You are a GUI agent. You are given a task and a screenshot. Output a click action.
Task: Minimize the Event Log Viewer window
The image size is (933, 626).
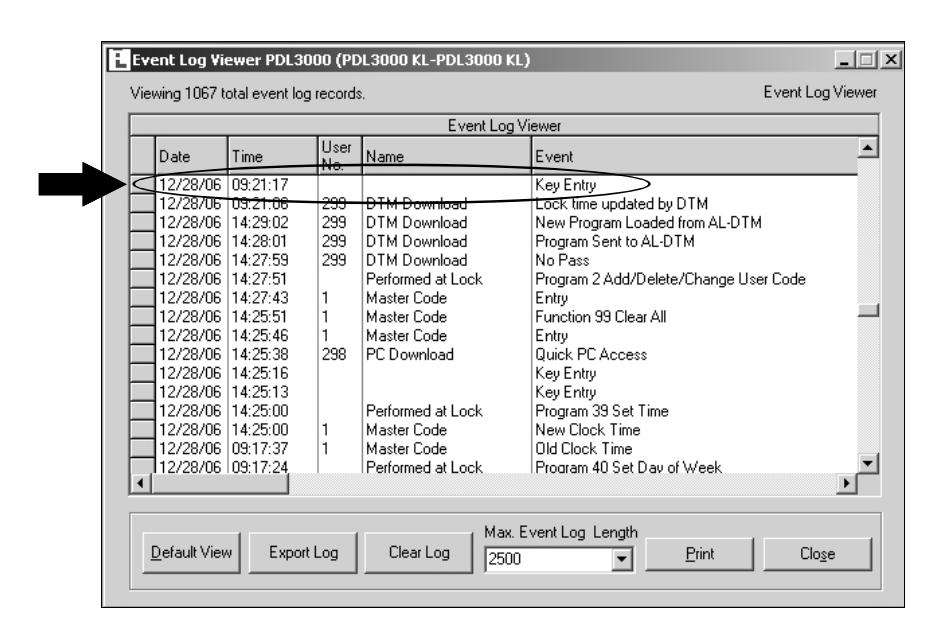point(844,60)
